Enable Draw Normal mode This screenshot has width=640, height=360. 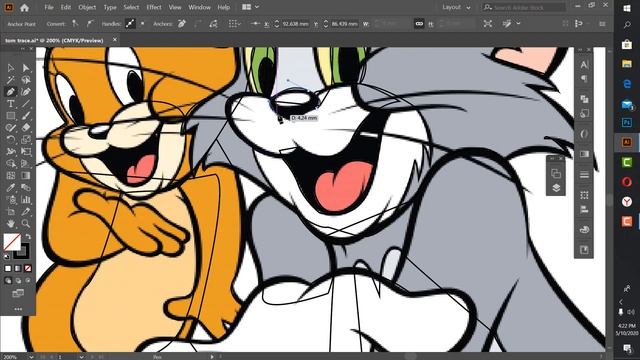(x=8, y=280)
